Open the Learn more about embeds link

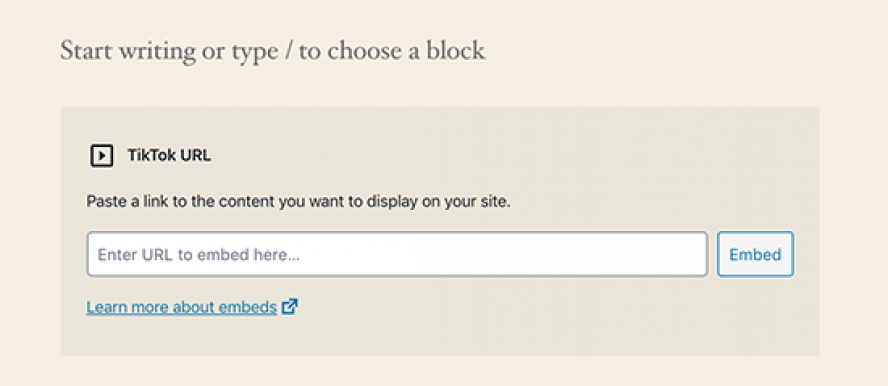point(181,307)
